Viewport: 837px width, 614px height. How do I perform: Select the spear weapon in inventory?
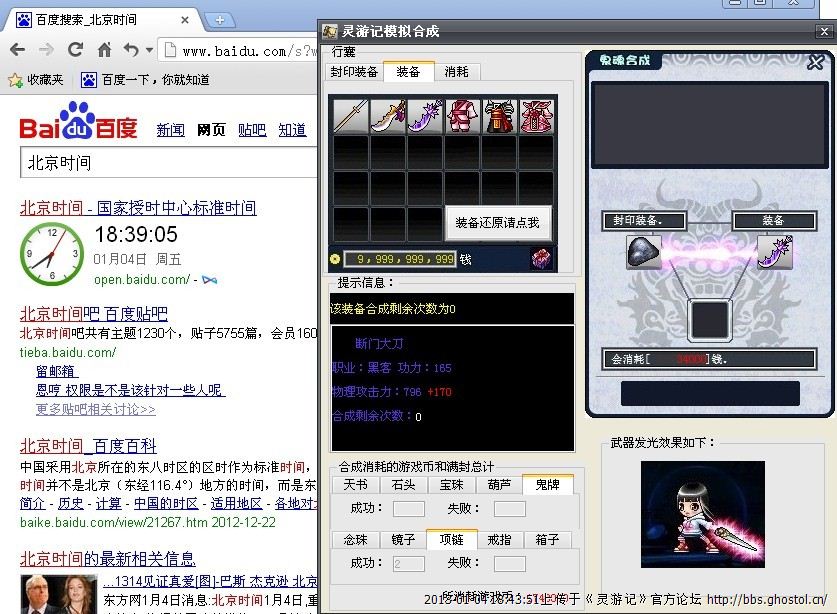pyautogui.click(x=351, y=116)
